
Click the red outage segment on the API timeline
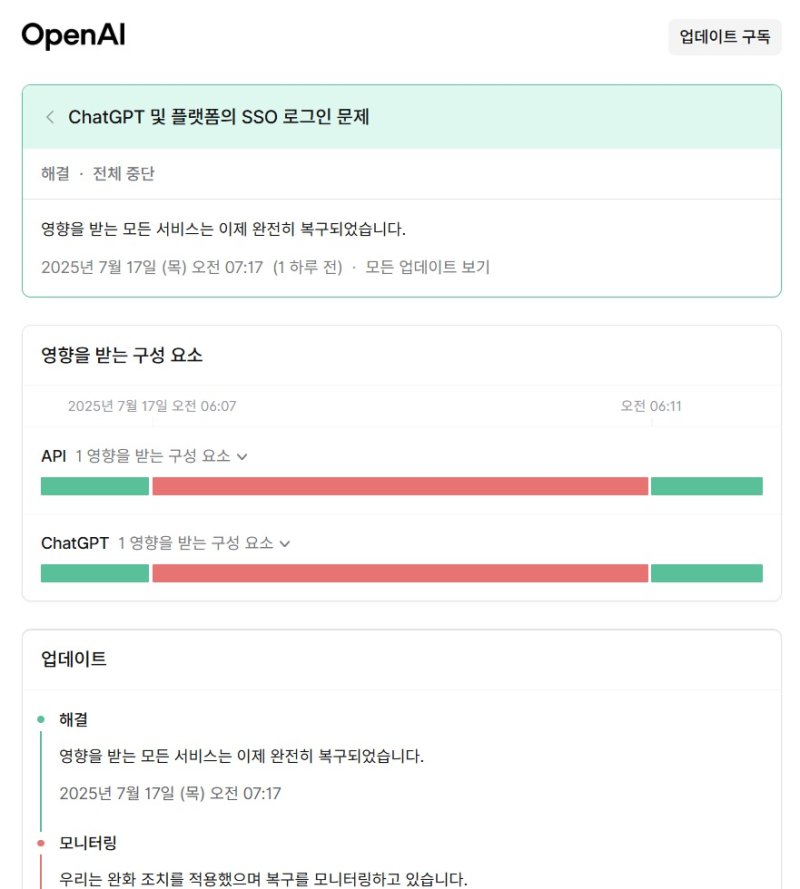(400, 486)
